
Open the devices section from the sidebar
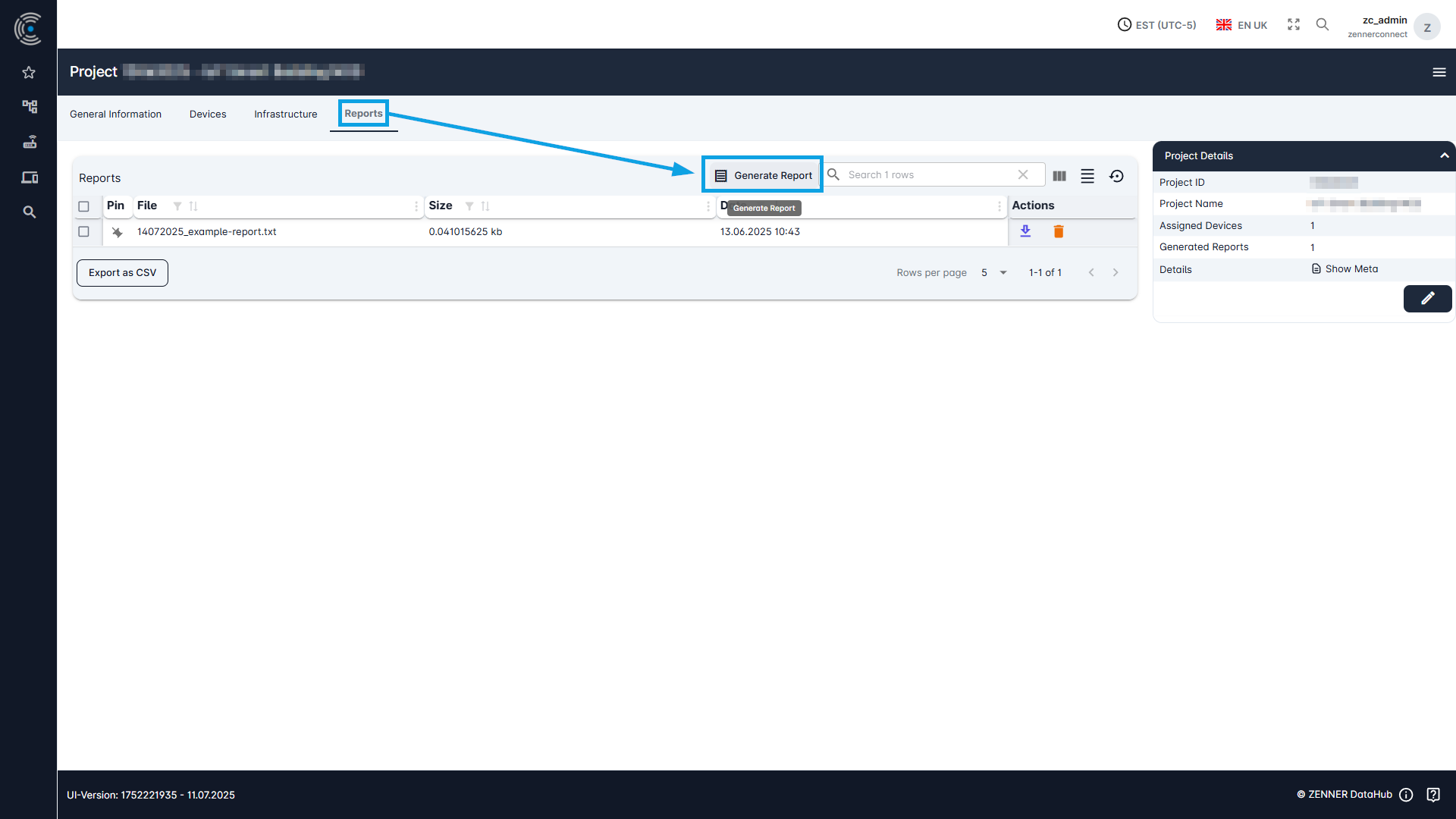pos(29,177)
